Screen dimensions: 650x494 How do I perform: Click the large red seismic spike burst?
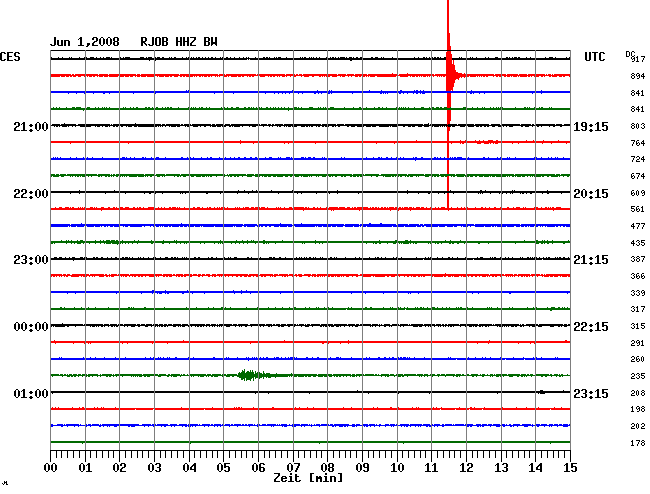pyautogui.click(x=450, y=75)
